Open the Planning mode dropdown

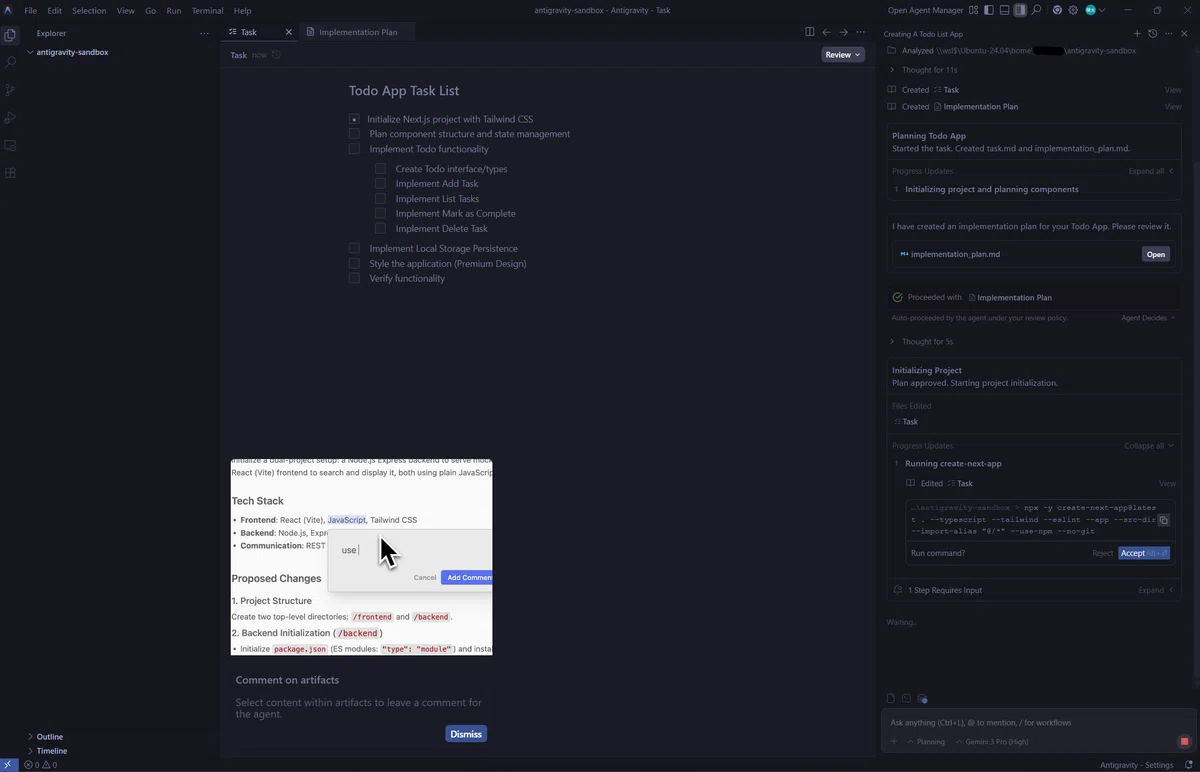[926, 742]
